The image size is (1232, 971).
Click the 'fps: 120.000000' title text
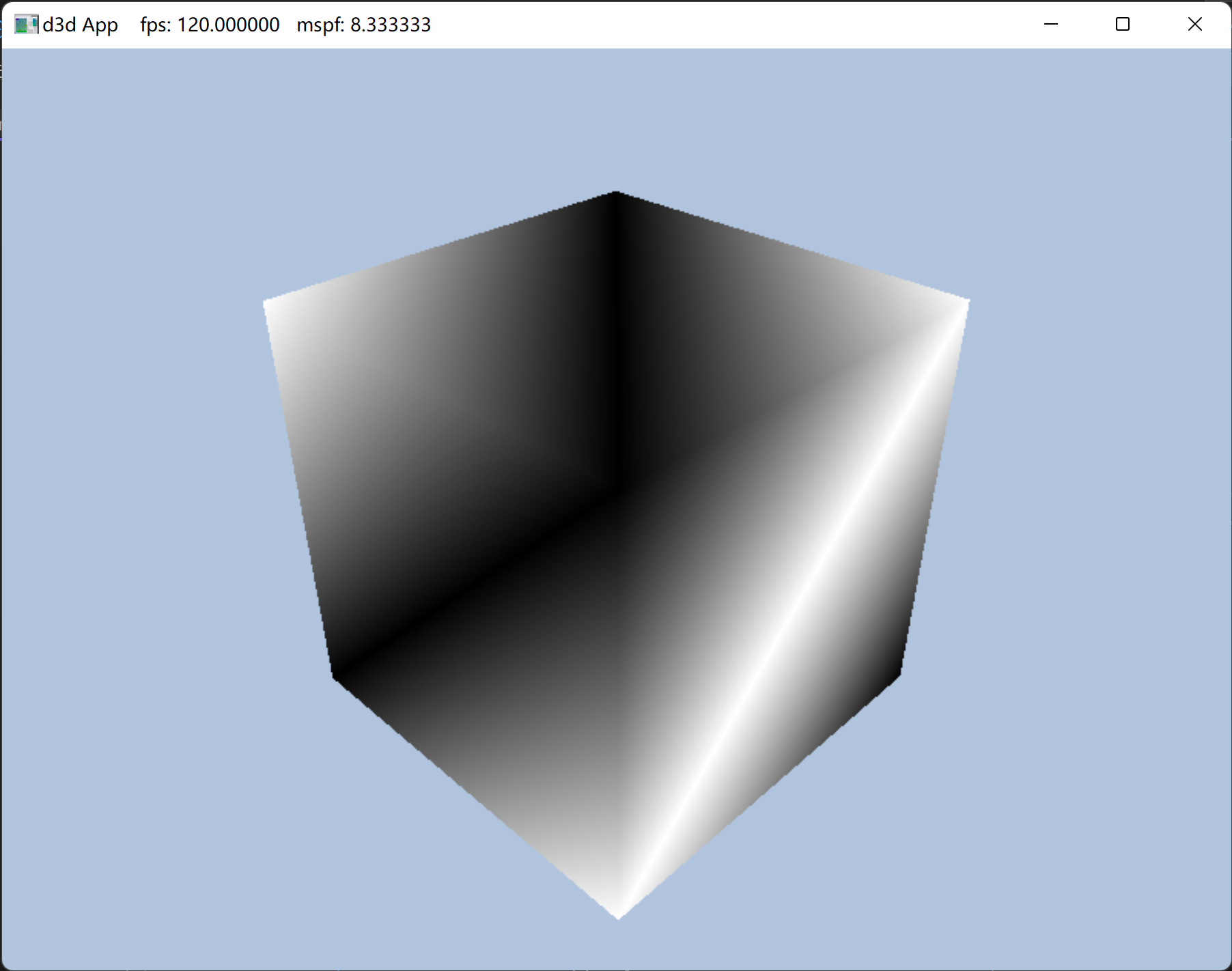coord(210,25)
